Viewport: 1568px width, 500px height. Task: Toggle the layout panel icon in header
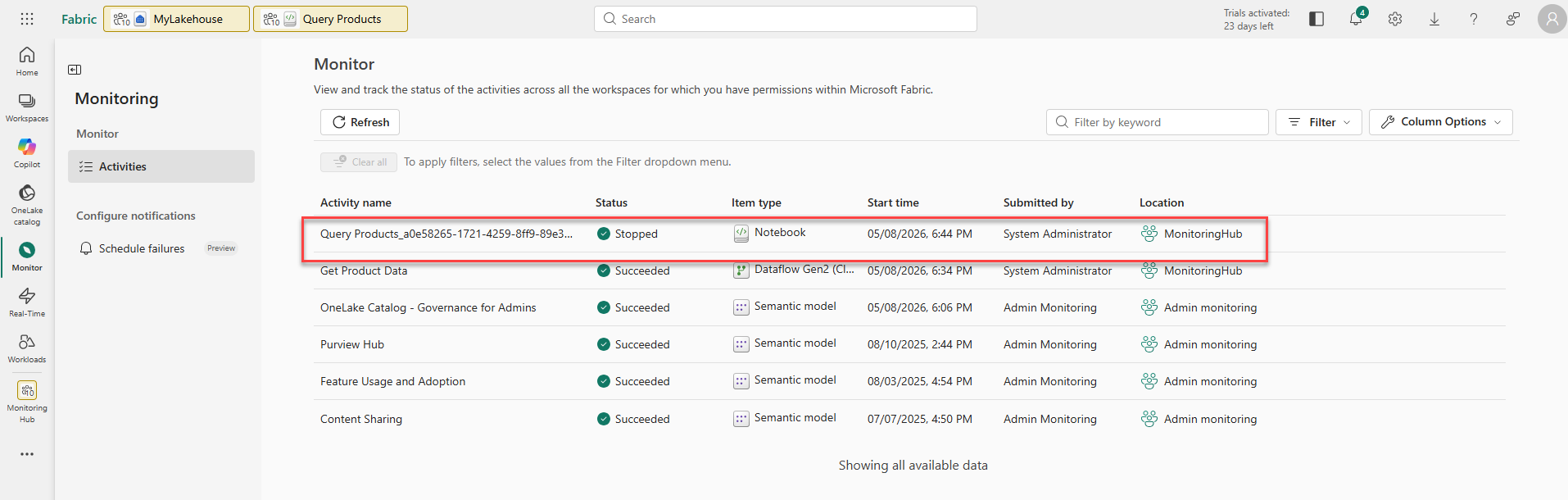point(1316,19)
